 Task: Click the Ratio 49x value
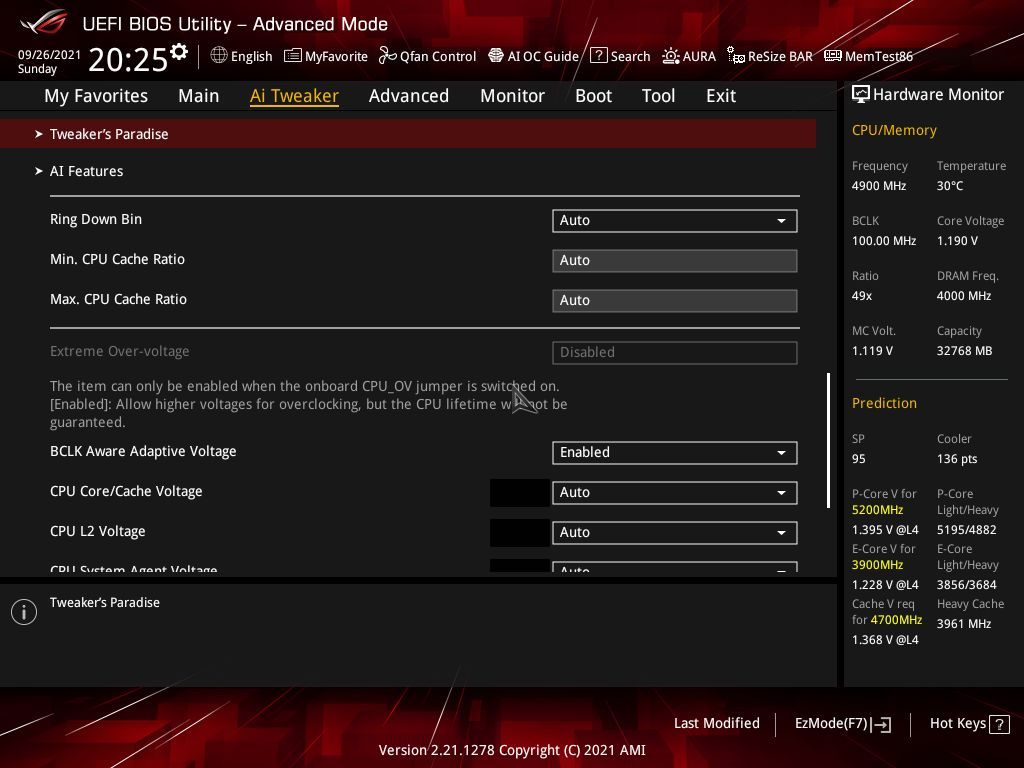point(861,296)
